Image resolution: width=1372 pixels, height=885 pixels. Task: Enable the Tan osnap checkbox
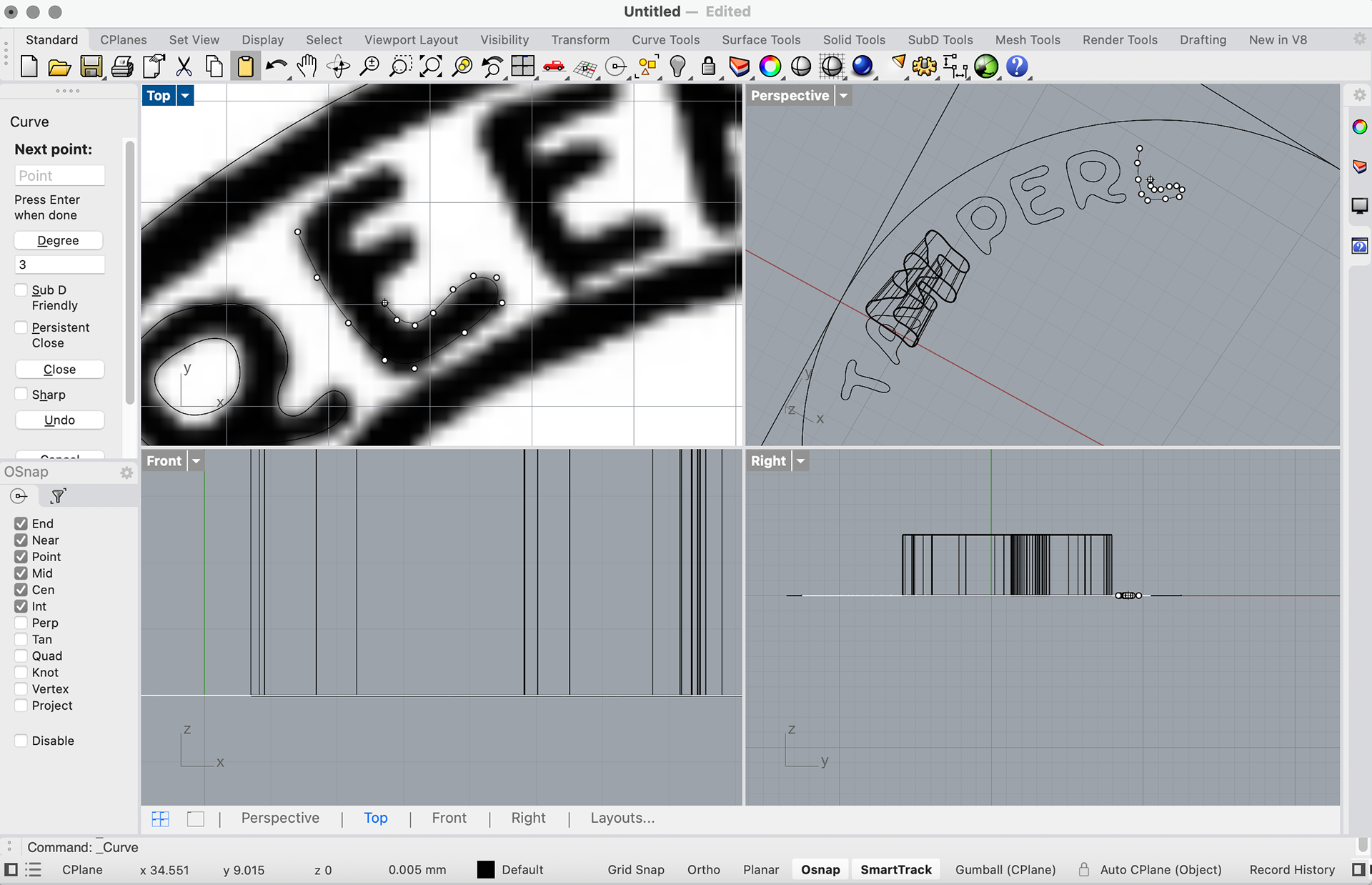(21, 638)
